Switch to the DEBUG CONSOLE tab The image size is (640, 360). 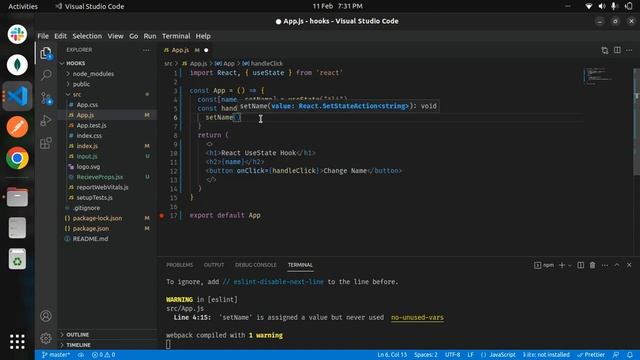click(256, 265)
